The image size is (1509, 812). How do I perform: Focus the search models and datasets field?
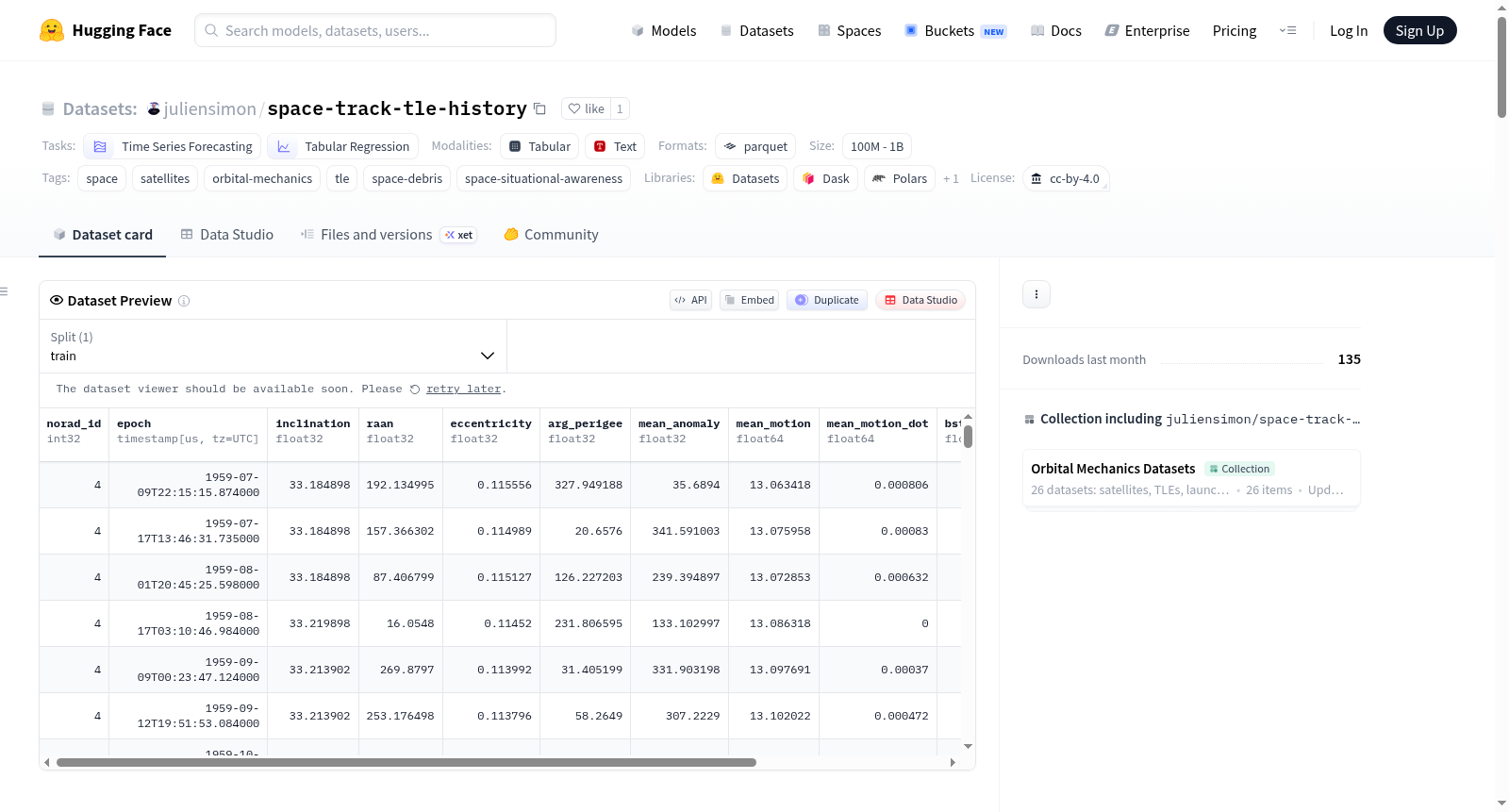pyautogui.click(x=375, y=30)
